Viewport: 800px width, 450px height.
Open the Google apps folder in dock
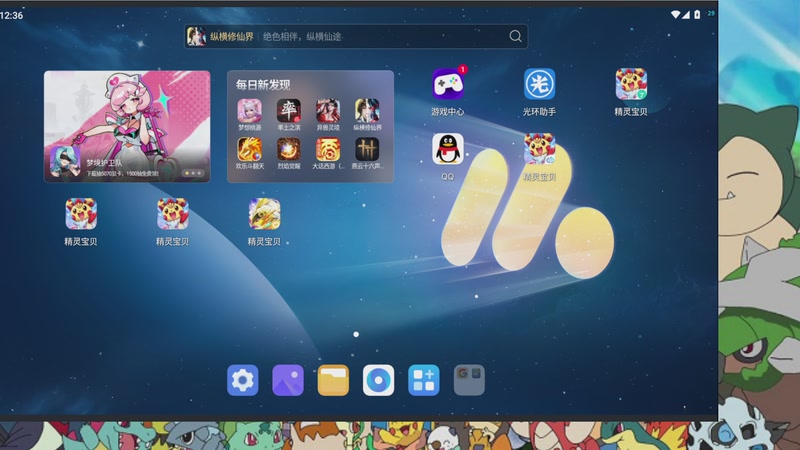(x=469, y=380)
